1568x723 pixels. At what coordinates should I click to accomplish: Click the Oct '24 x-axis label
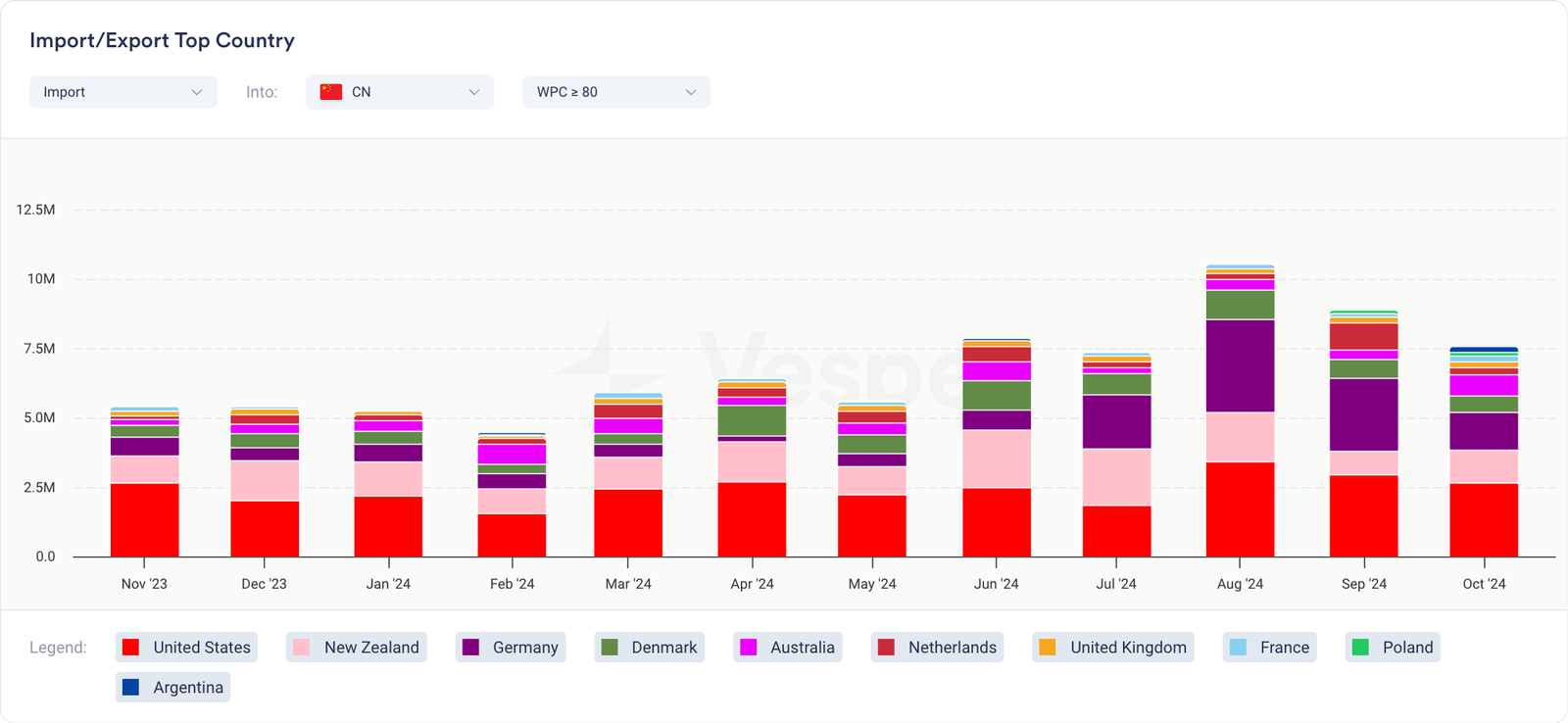1484,584
